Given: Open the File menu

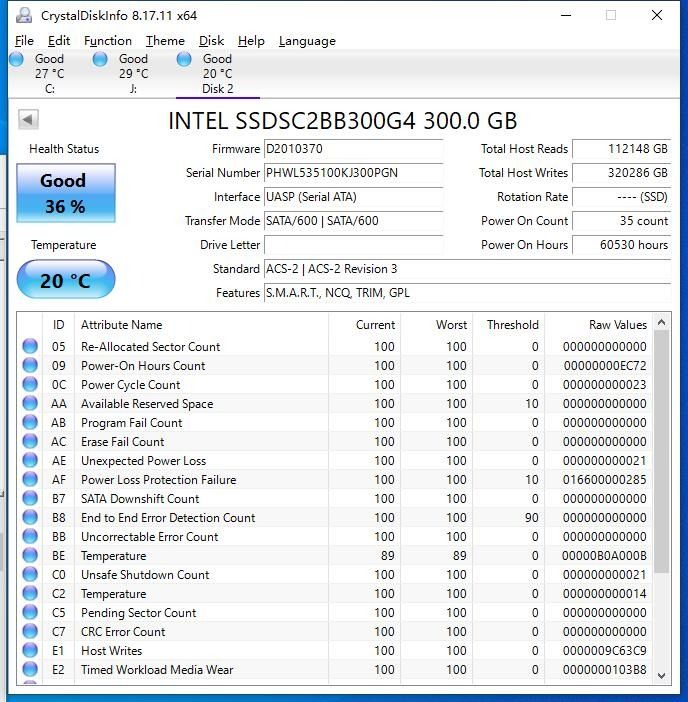Looking at the screenshot, I should 24,41.
